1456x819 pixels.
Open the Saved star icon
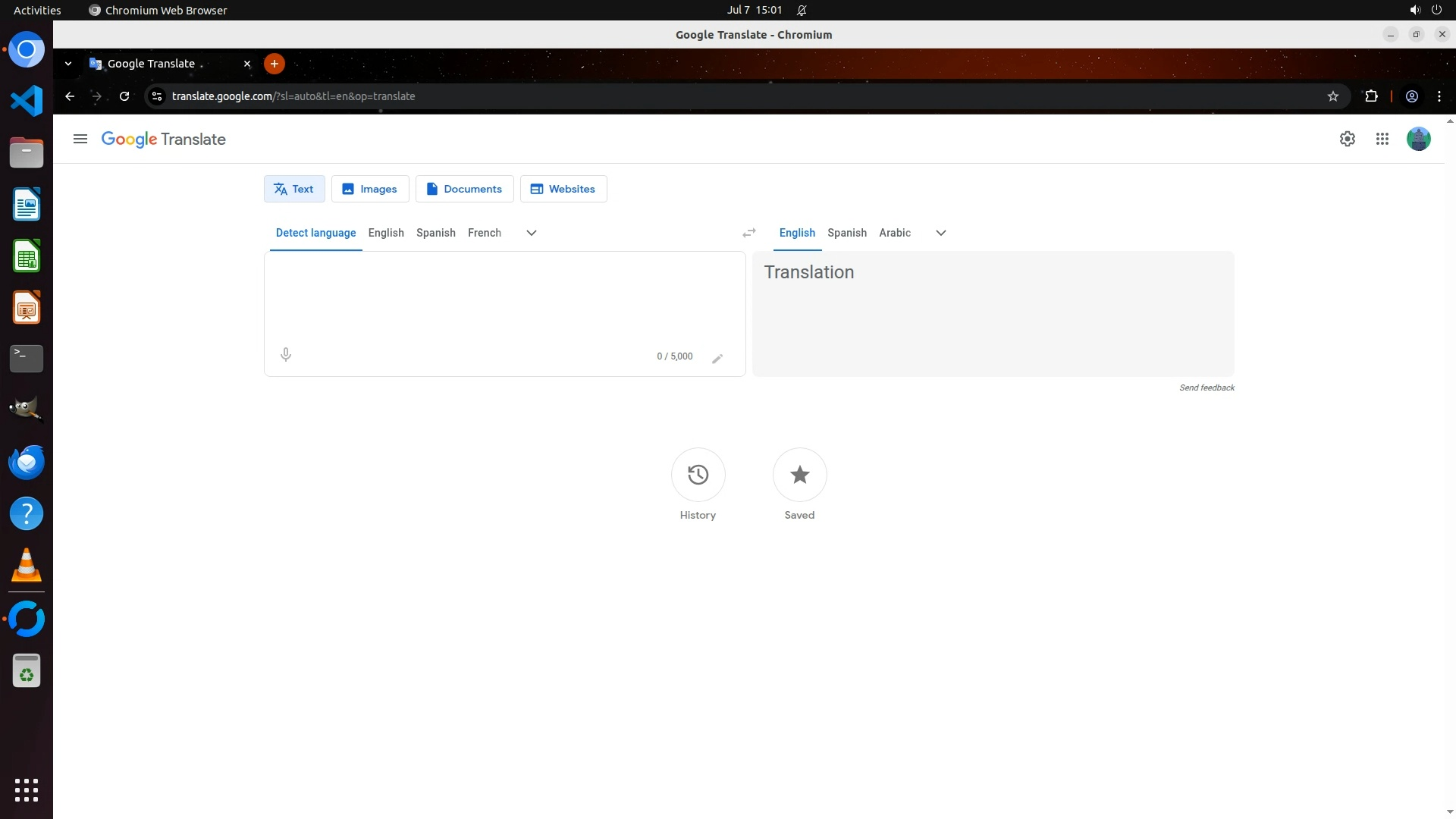(799, 475)
